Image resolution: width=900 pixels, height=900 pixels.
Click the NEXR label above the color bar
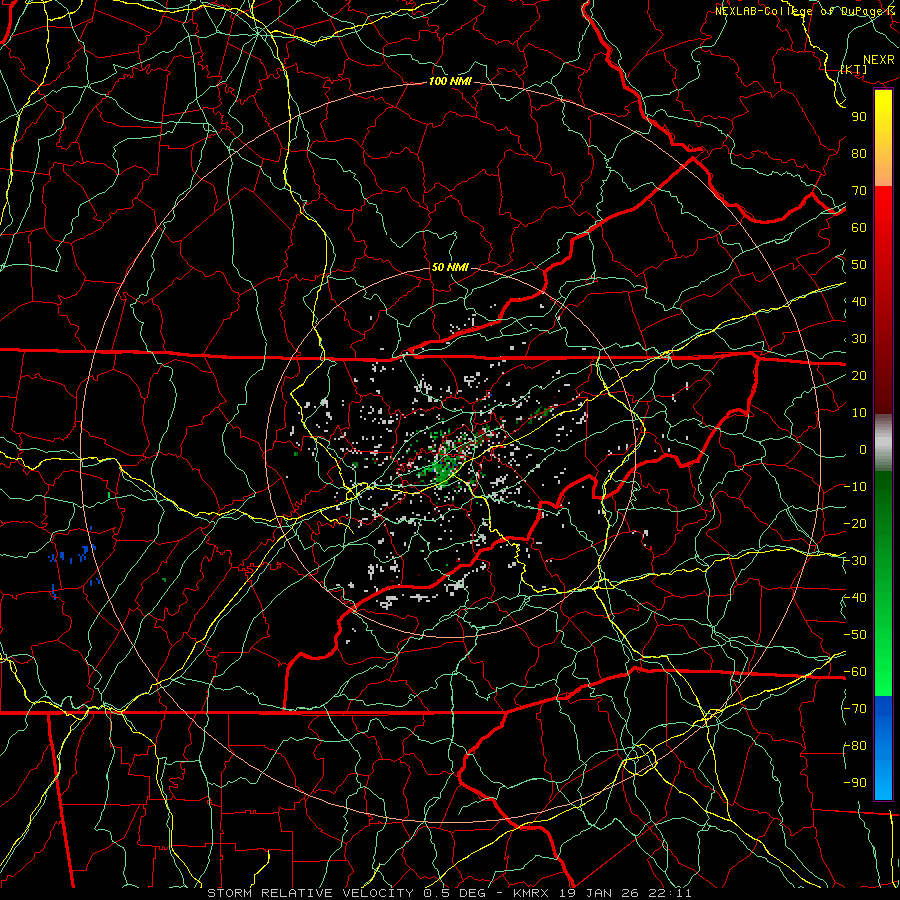pos(878,60)
